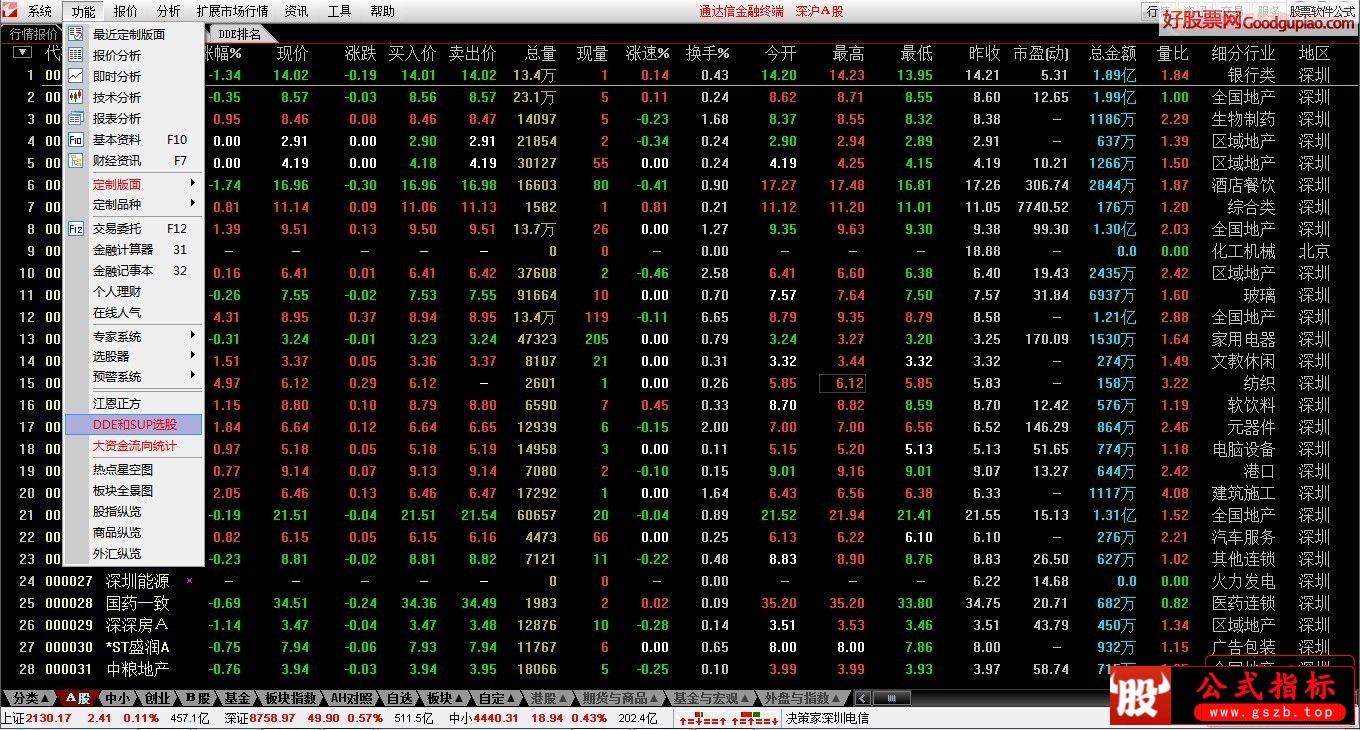Screen dimensions: 1360x730
Task: Open the 扩展市场行情 menu
Action: coord(232,12)
